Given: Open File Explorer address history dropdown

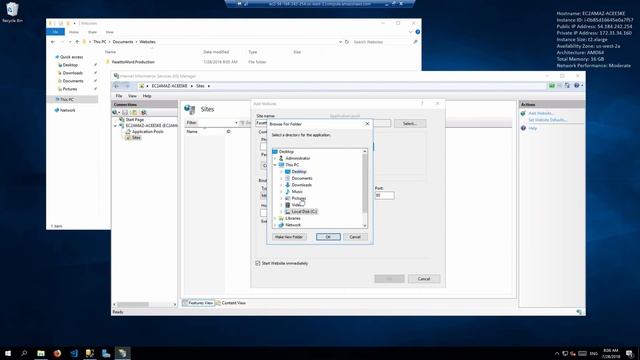Looking at the screenshot, I should (x=340, y=42).
